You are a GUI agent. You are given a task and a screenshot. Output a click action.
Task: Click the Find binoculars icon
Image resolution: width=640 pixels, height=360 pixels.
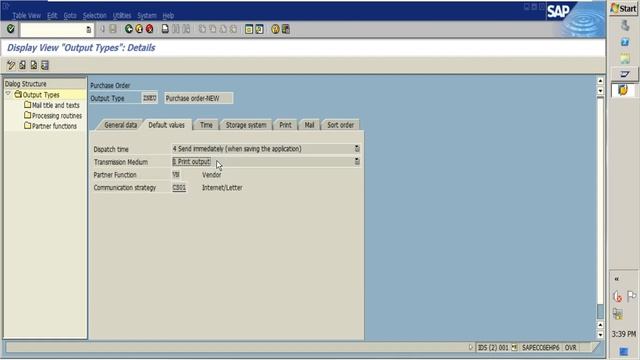176,29
